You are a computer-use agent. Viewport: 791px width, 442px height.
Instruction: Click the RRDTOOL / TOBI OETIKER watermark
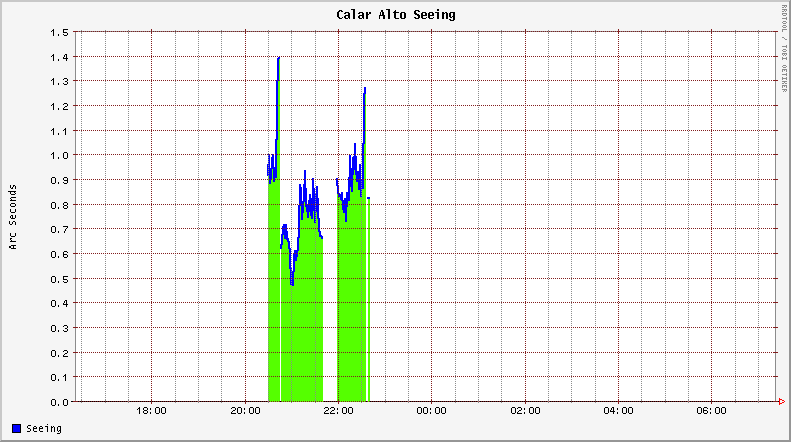tap(782, 50)
